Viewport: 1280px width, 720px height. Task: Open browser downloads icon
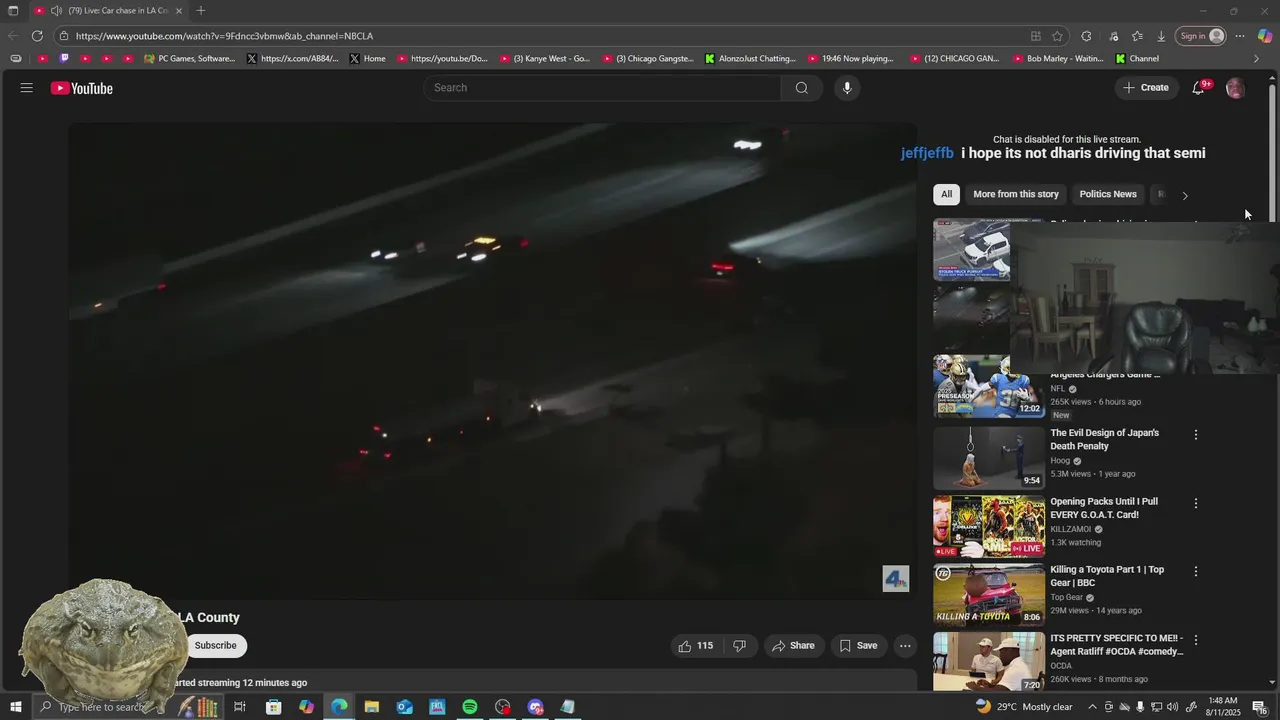pyautogui.click(x=1161, y=36)
